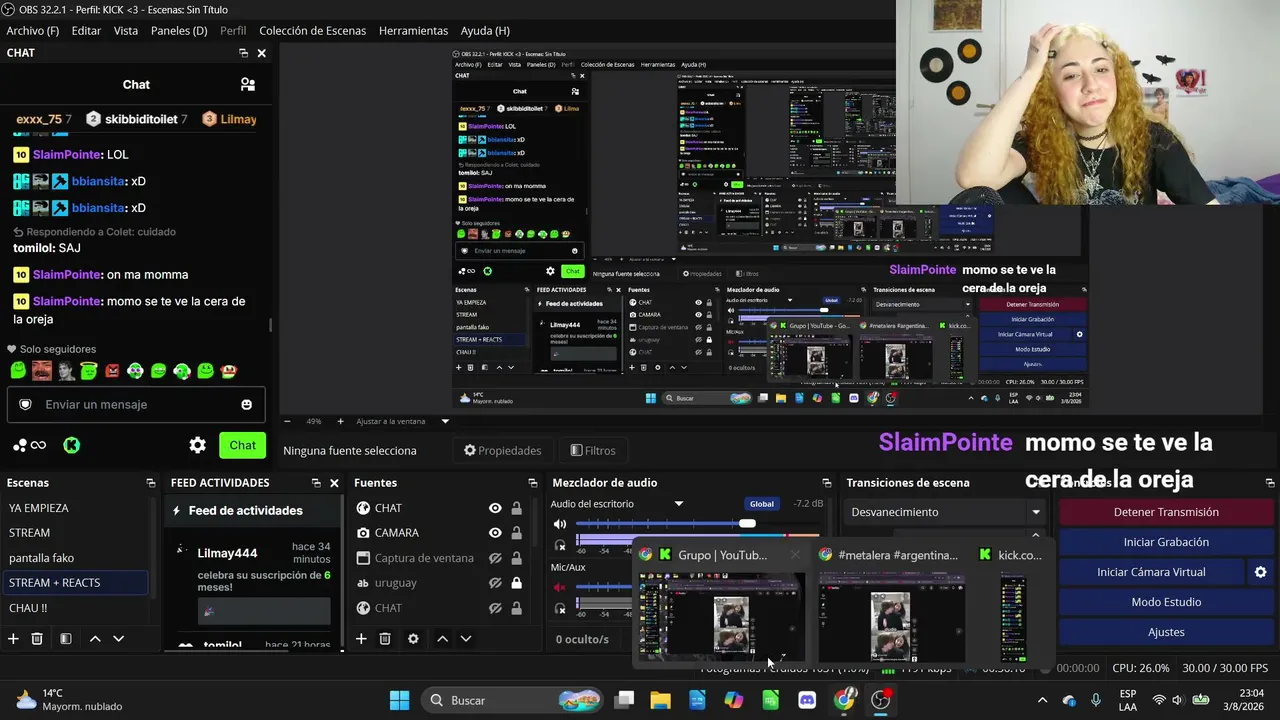This screenshot has height=720, width=1280.
Task: Click the green Kick logo icon
Action: coord(72,445)
